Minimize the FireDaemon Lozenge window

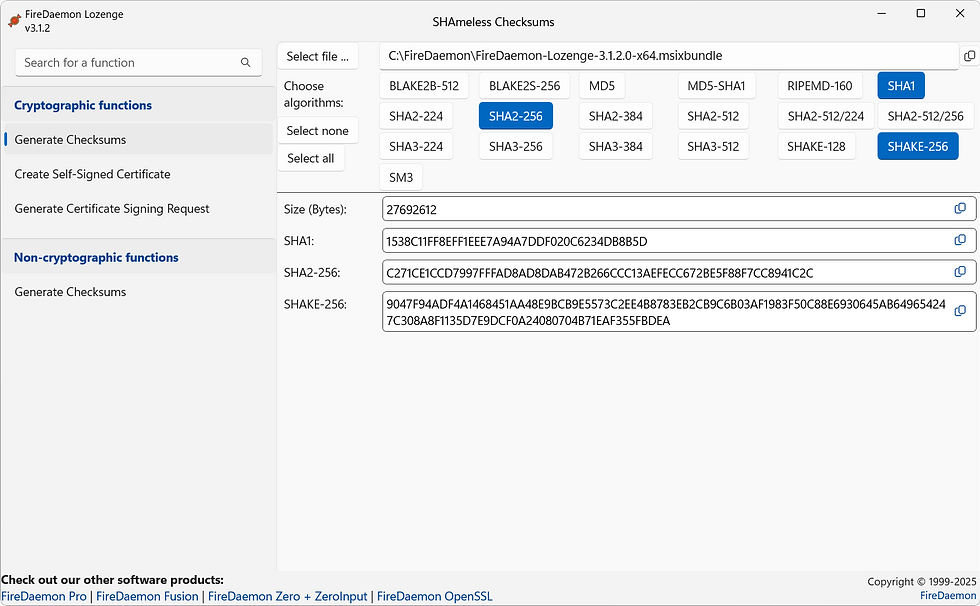click(x=882, y=13)
